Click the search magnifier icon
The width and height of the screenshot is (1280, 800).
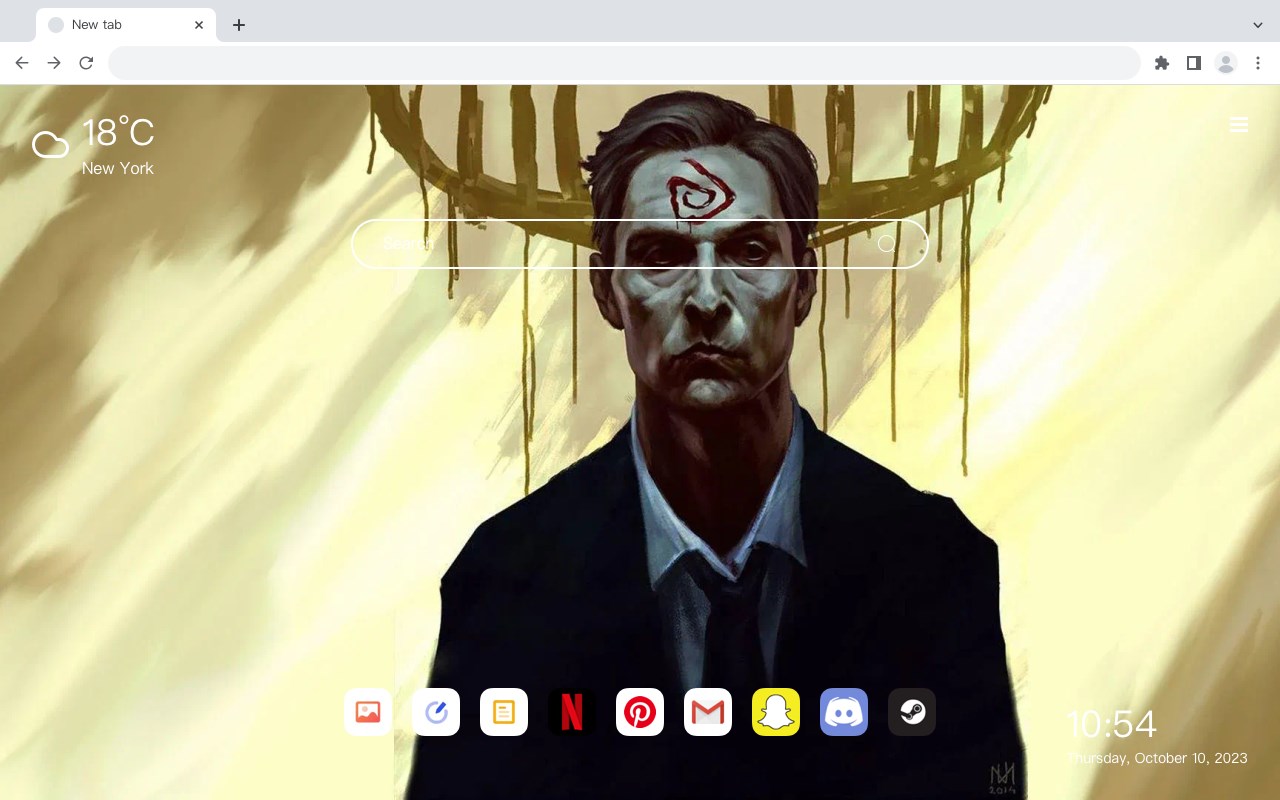tap(887, 244)
